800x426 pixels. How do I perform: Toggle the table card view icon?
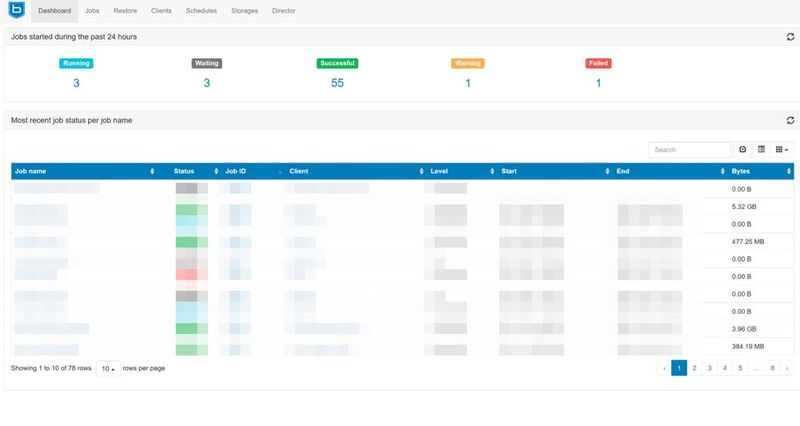761,149
